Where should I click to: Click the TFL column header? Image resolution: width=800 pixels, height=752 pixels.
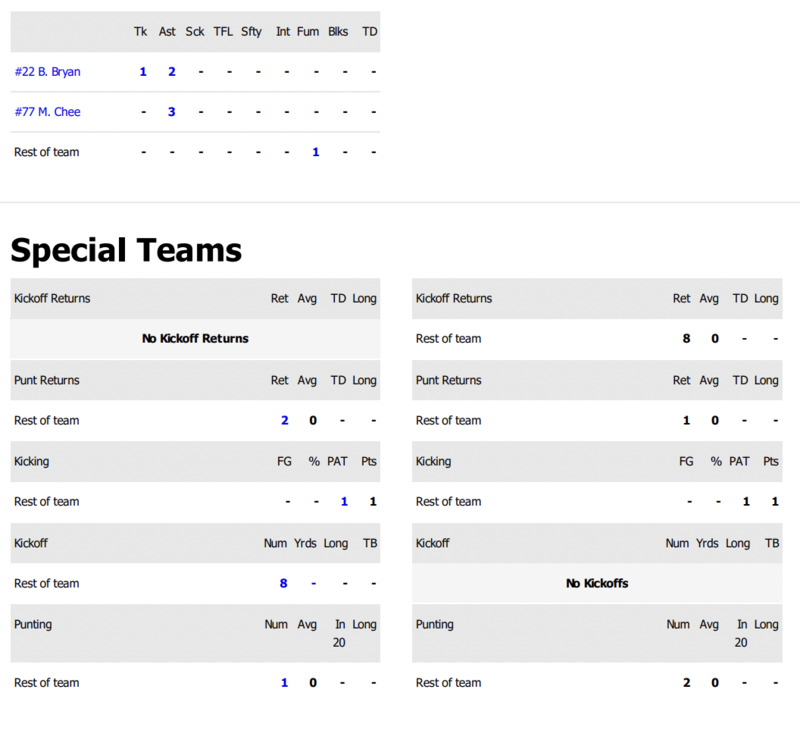(x=223, y=32)
